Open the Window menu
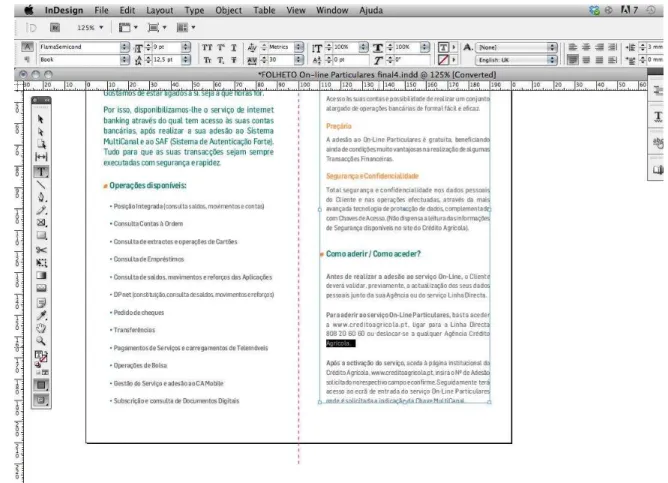Viewport: 668px width, 483px height. pyautogui.click(x=332, y=10)
